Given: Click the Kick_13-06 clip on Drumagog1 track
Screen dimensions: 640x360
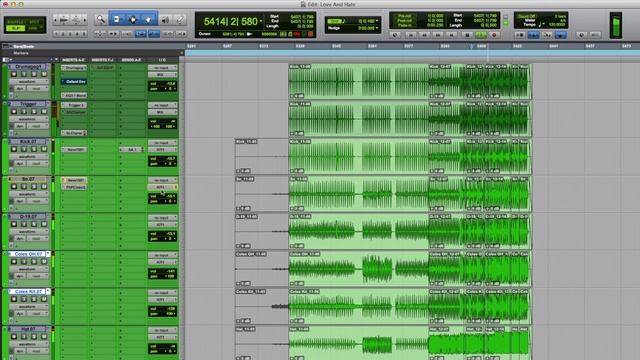Looking at the screenshot, I should 358,81.
